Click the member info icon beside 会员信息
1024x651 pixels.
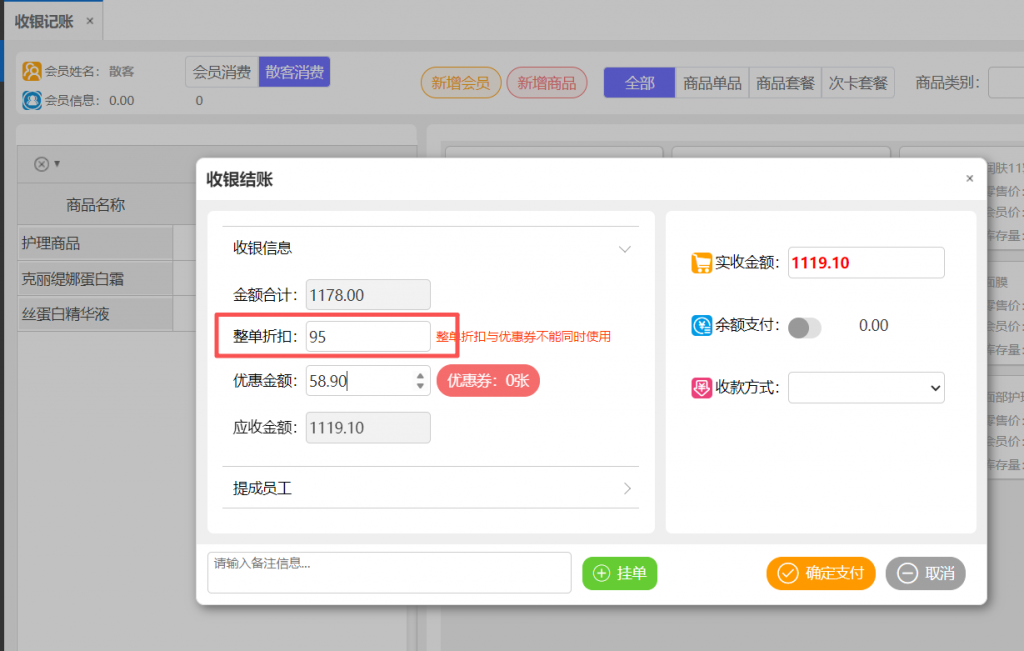click(x=32, y=100)
